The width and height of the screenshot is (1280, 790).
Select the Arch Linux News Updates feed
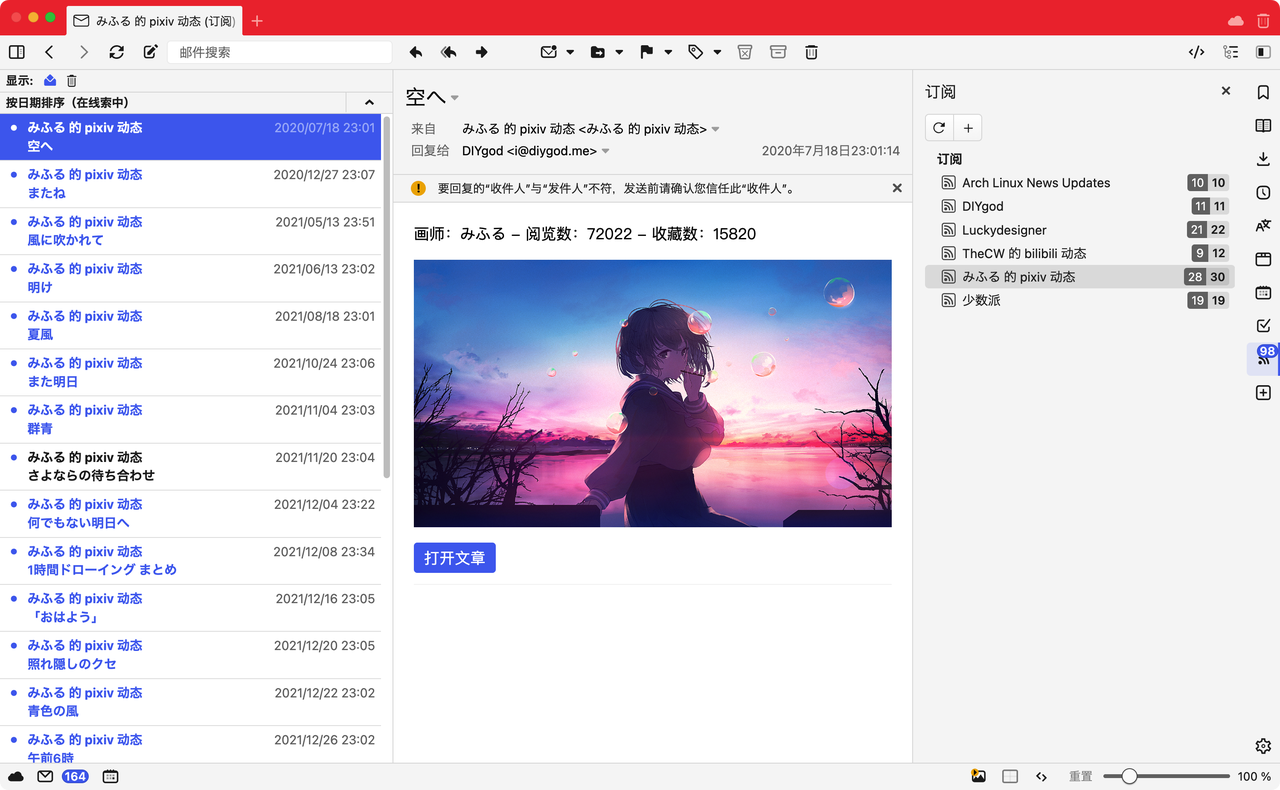(x=1035, y=183)
